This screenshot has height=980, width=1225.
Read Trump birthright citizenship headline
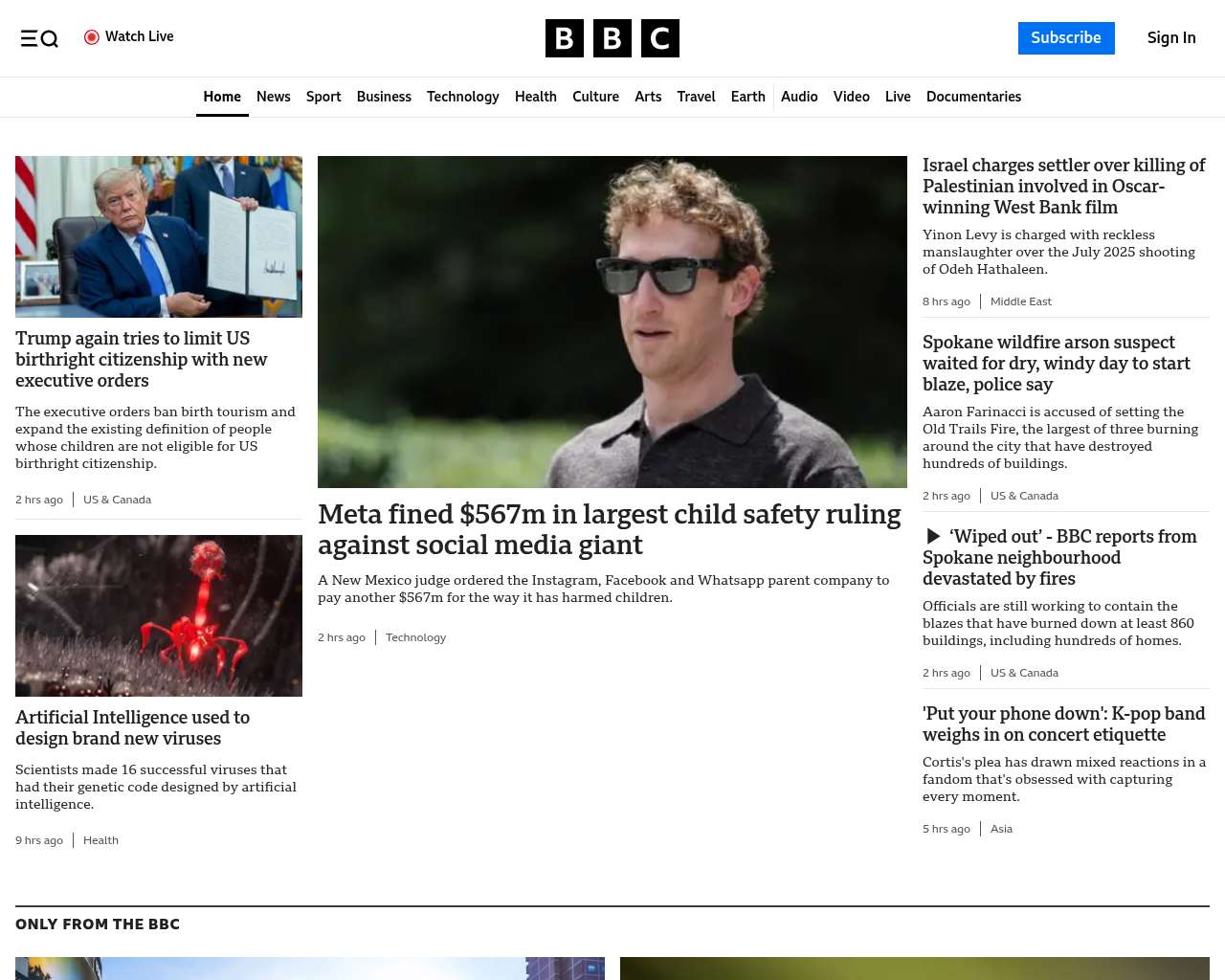pos(142,359)
